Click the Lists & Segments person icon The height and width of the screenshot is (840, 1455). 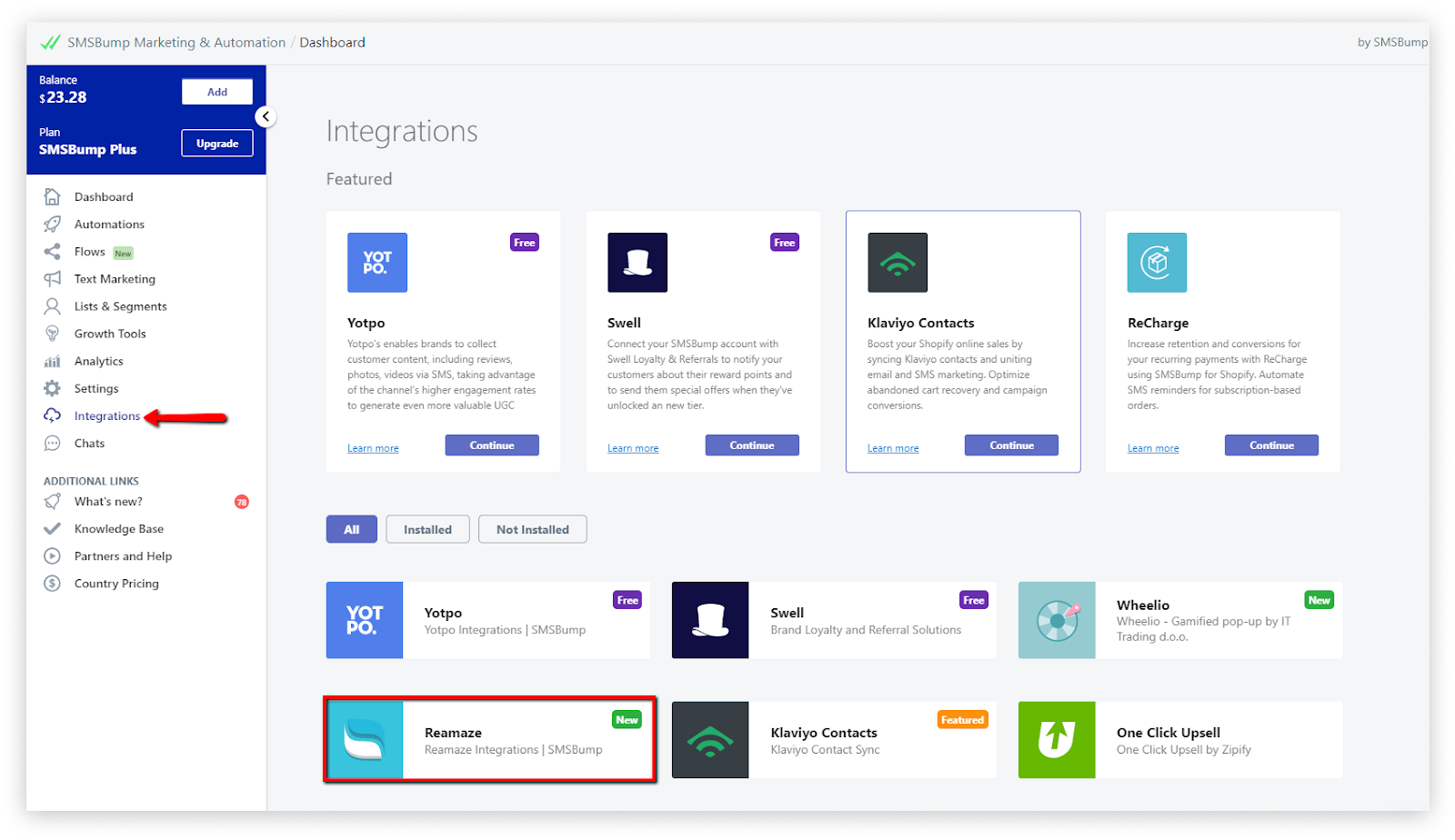(x=53, y=305)
